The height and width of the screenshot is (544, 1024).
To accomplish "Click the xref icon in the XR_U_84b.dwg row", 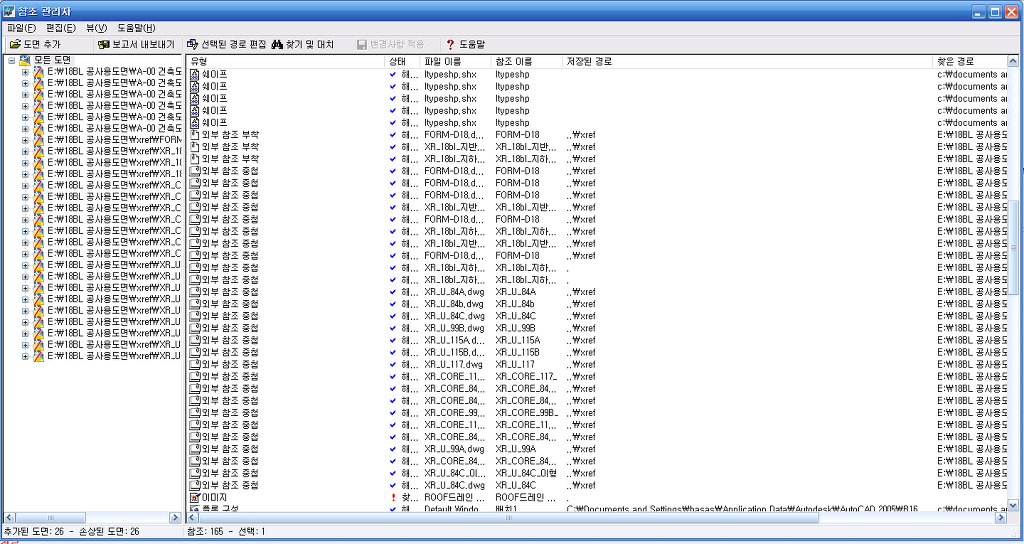I will click(x=195, y=304).
